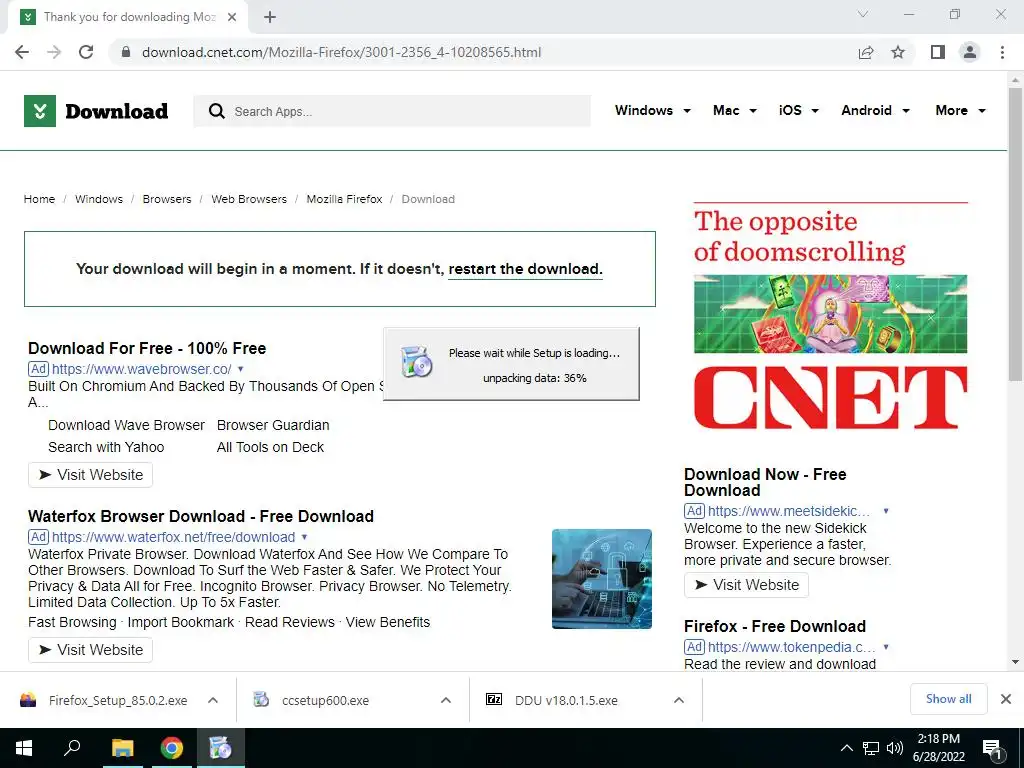Open a new browser tab

270,17
